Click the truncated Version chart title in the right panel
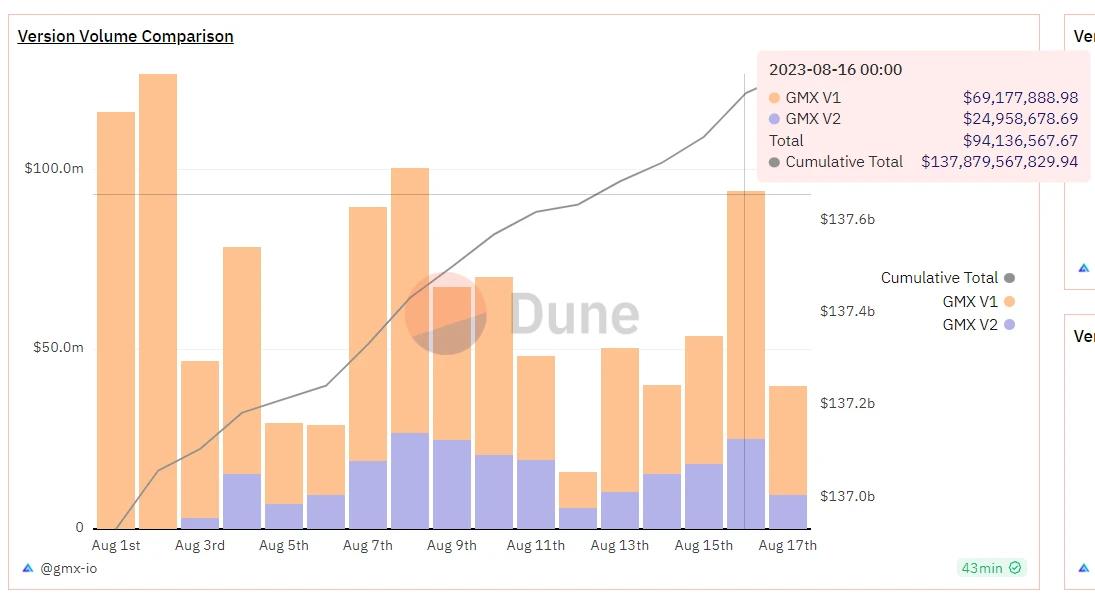This screenshot has width=1095, height=603. click(x=1083, y=36)
